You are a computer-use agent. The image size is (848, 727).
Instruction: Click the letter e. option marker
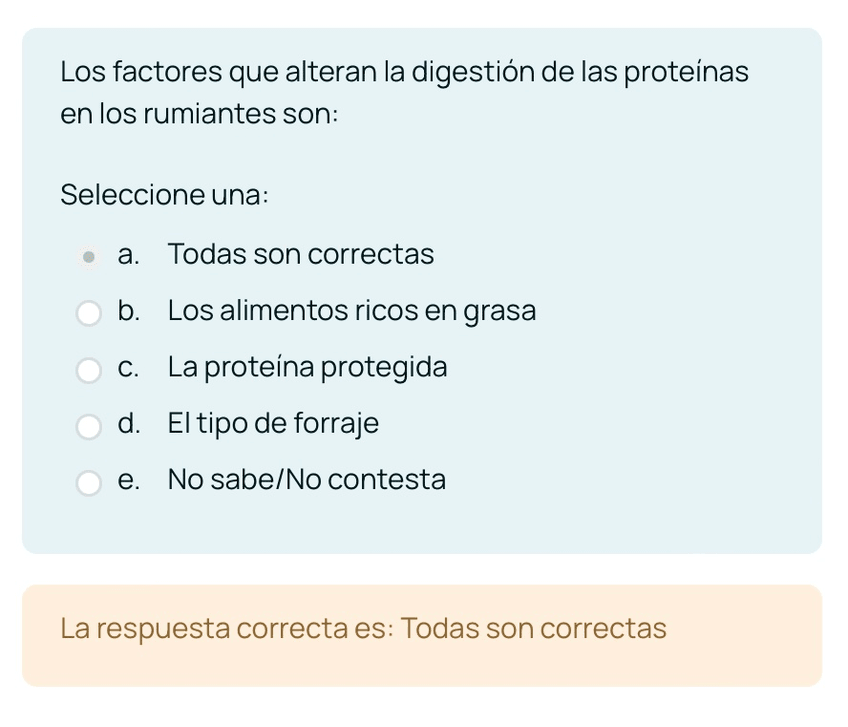coord(128,480)
